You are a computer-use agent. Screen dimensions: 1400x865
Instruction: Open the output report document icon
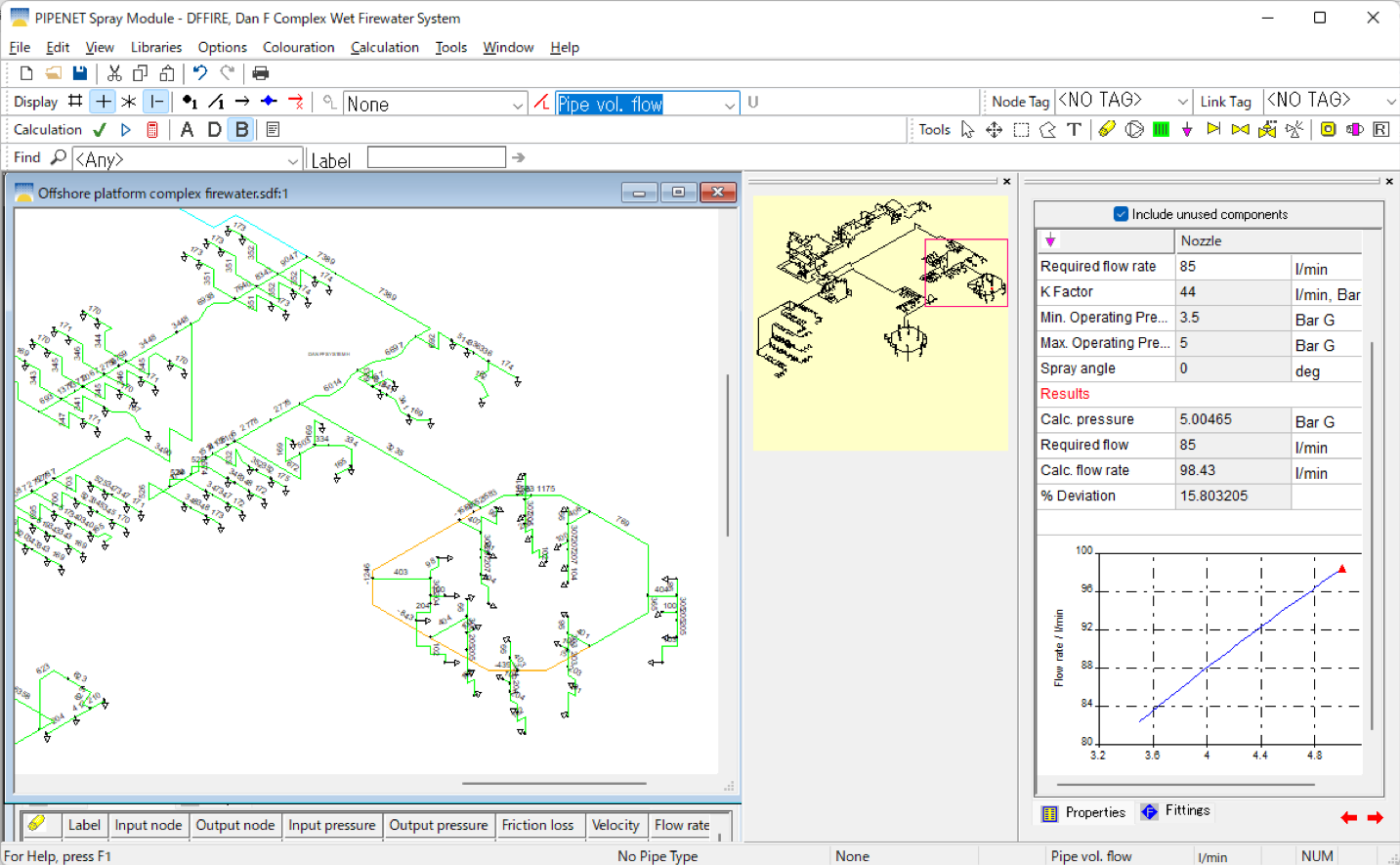pyautogui.click(x=273, y=130)
